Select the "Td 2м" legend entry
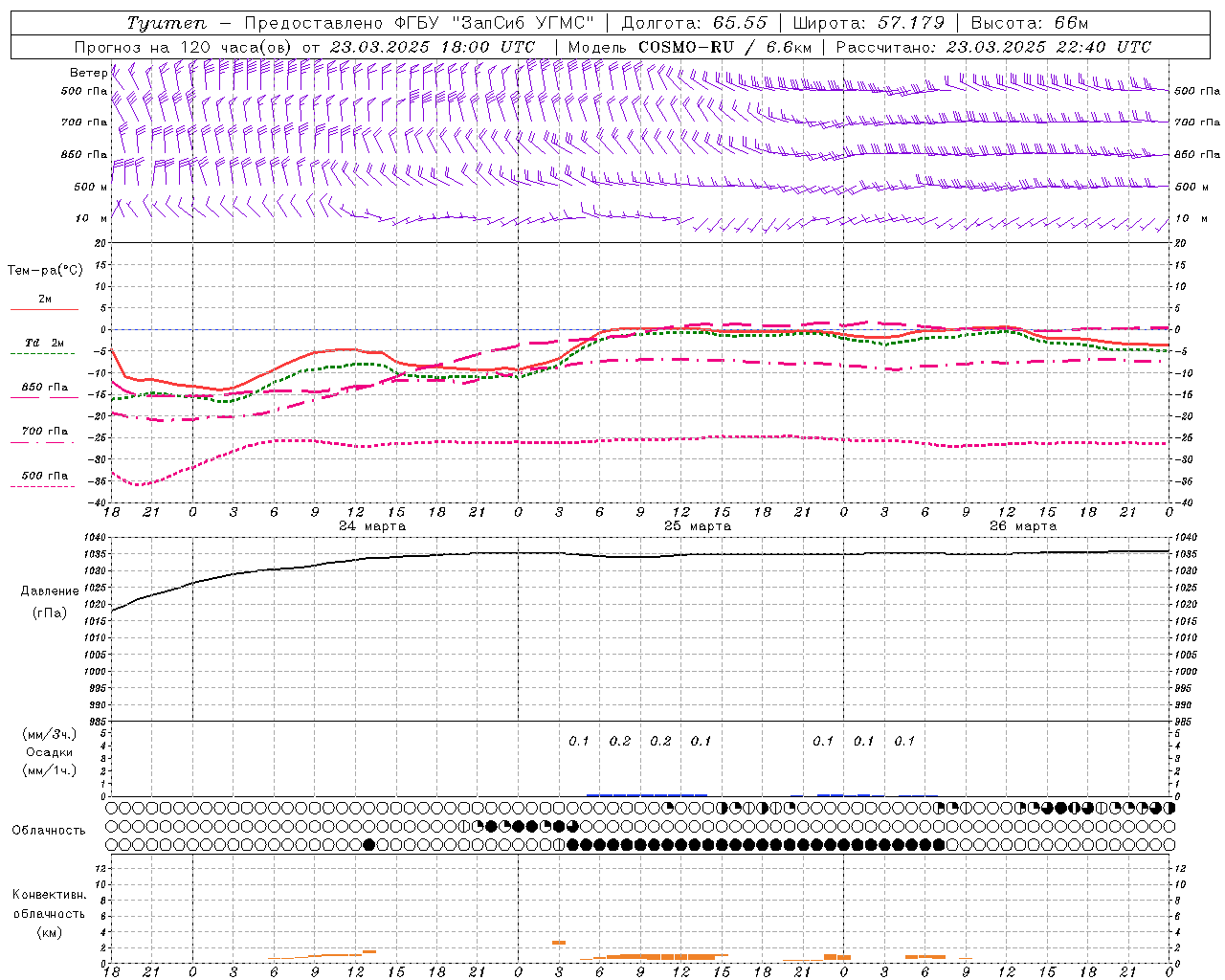1225x980 pixels. 45,343
